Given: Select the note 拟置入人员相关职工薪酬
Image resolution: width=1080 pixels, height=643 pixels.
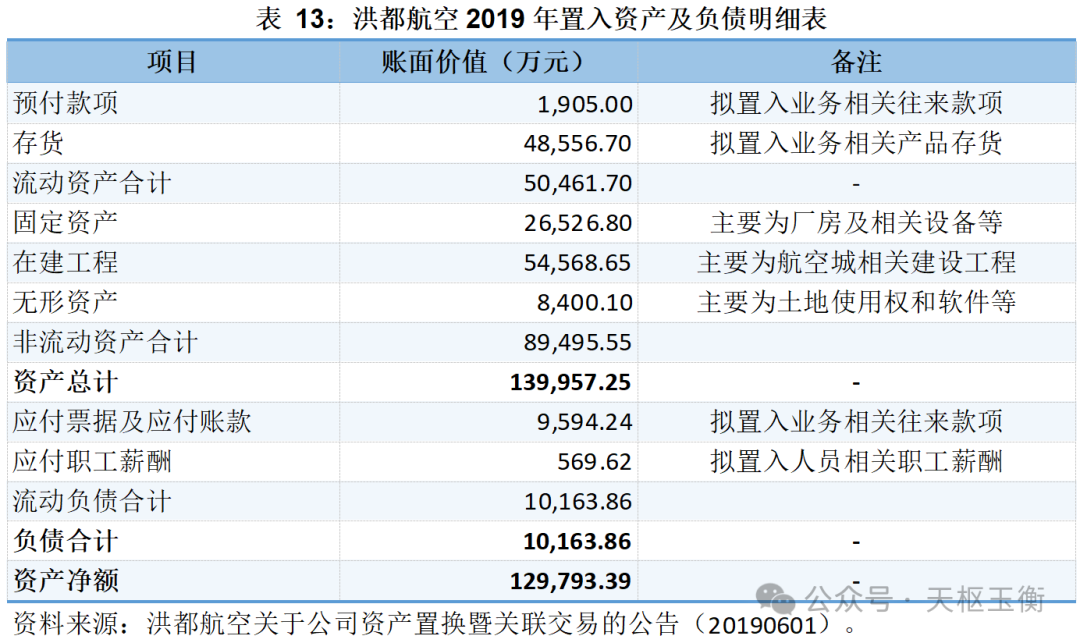Looking at the screenshot, I should pyautogui.click(x=856, y=462).
